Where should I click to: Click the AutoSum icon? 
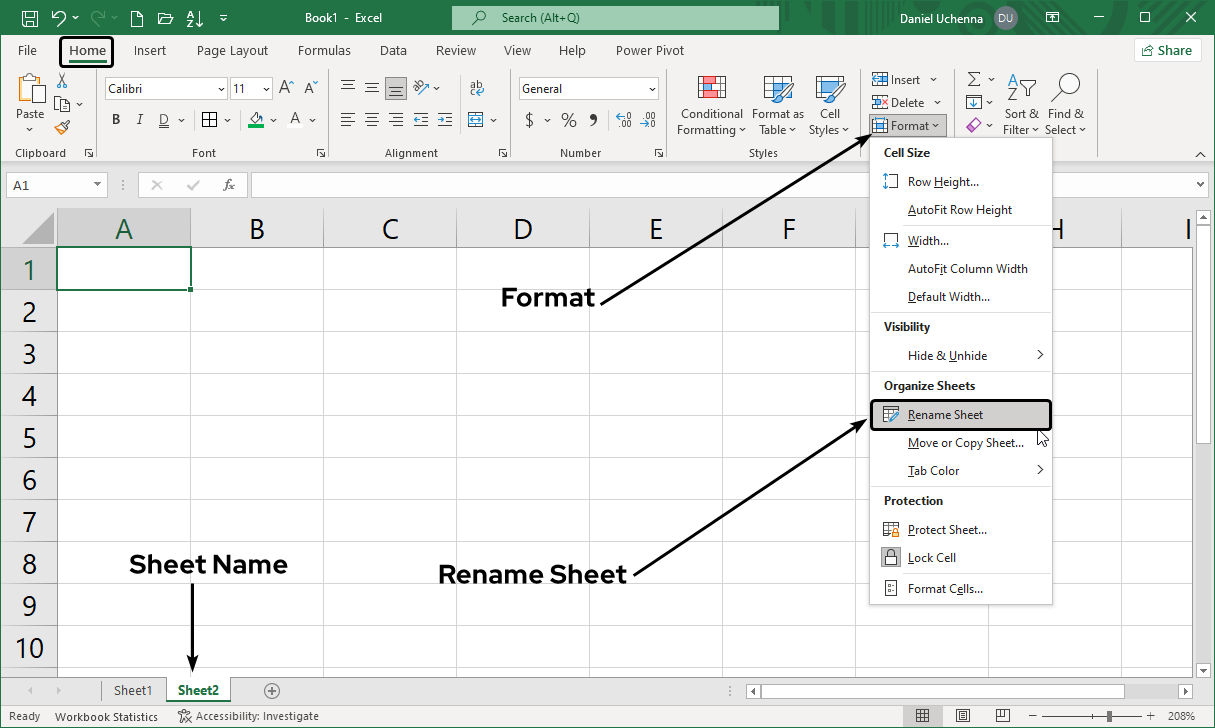[973, 80]
